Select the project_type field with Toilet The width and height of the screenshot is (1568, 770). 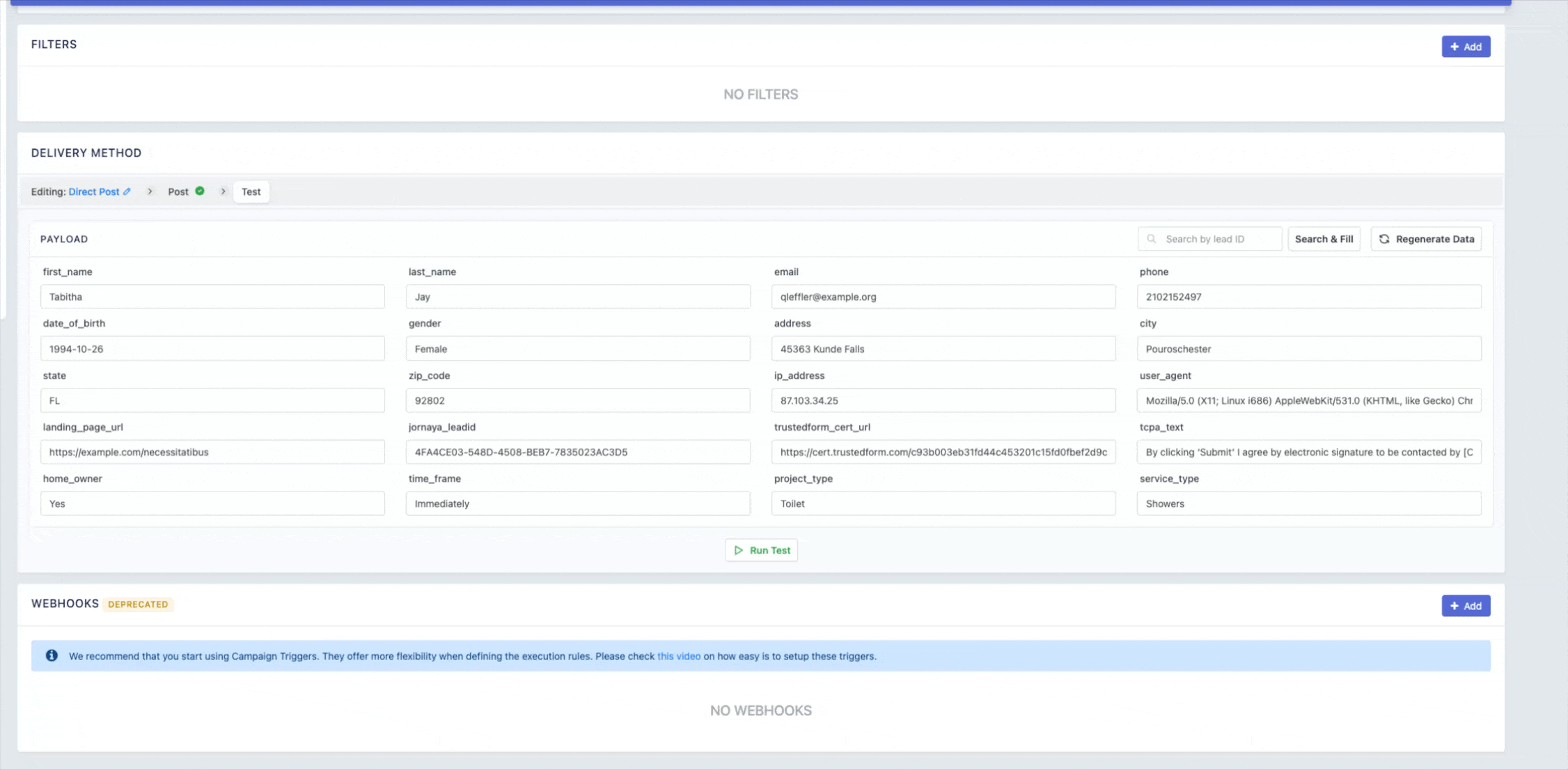pos(943,503)
